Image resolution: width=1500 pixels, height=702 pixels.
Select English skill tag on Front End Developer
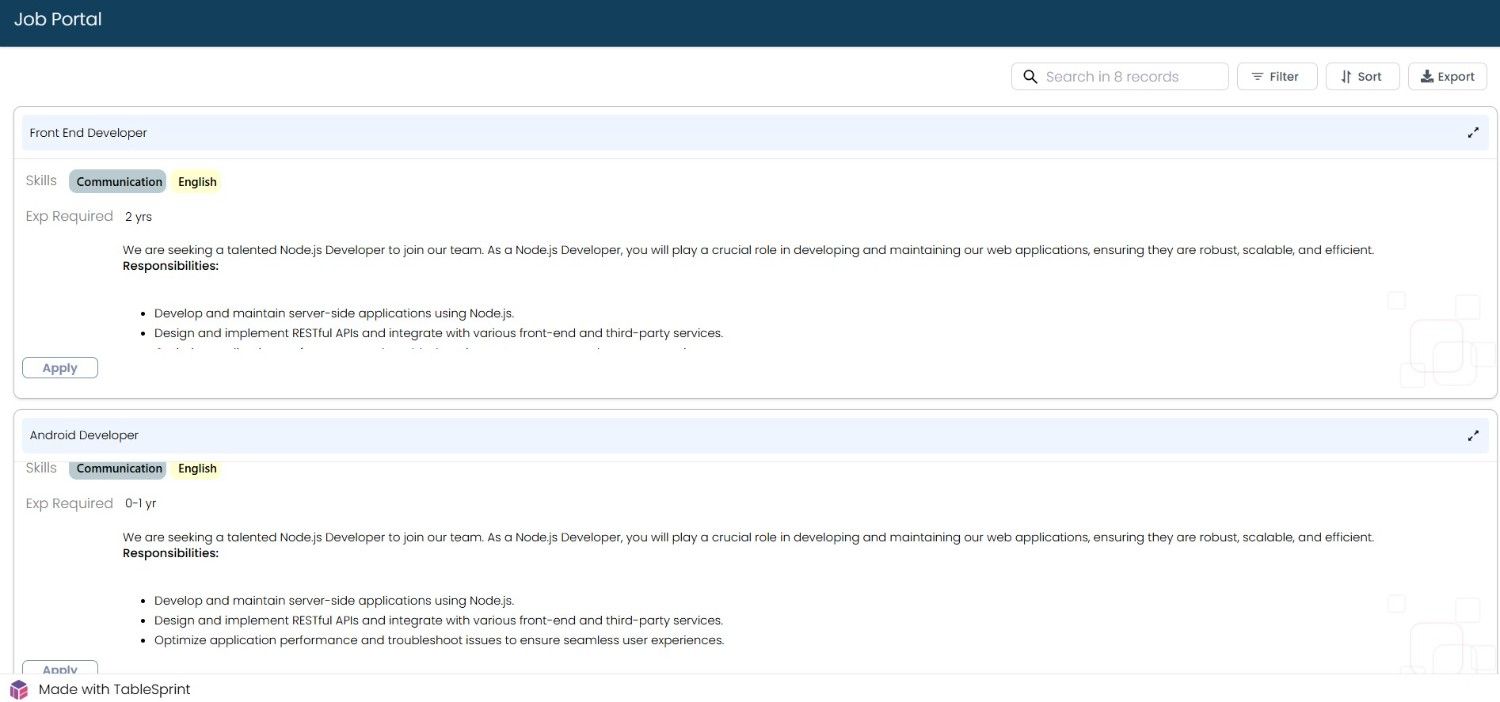pos(197,182)
